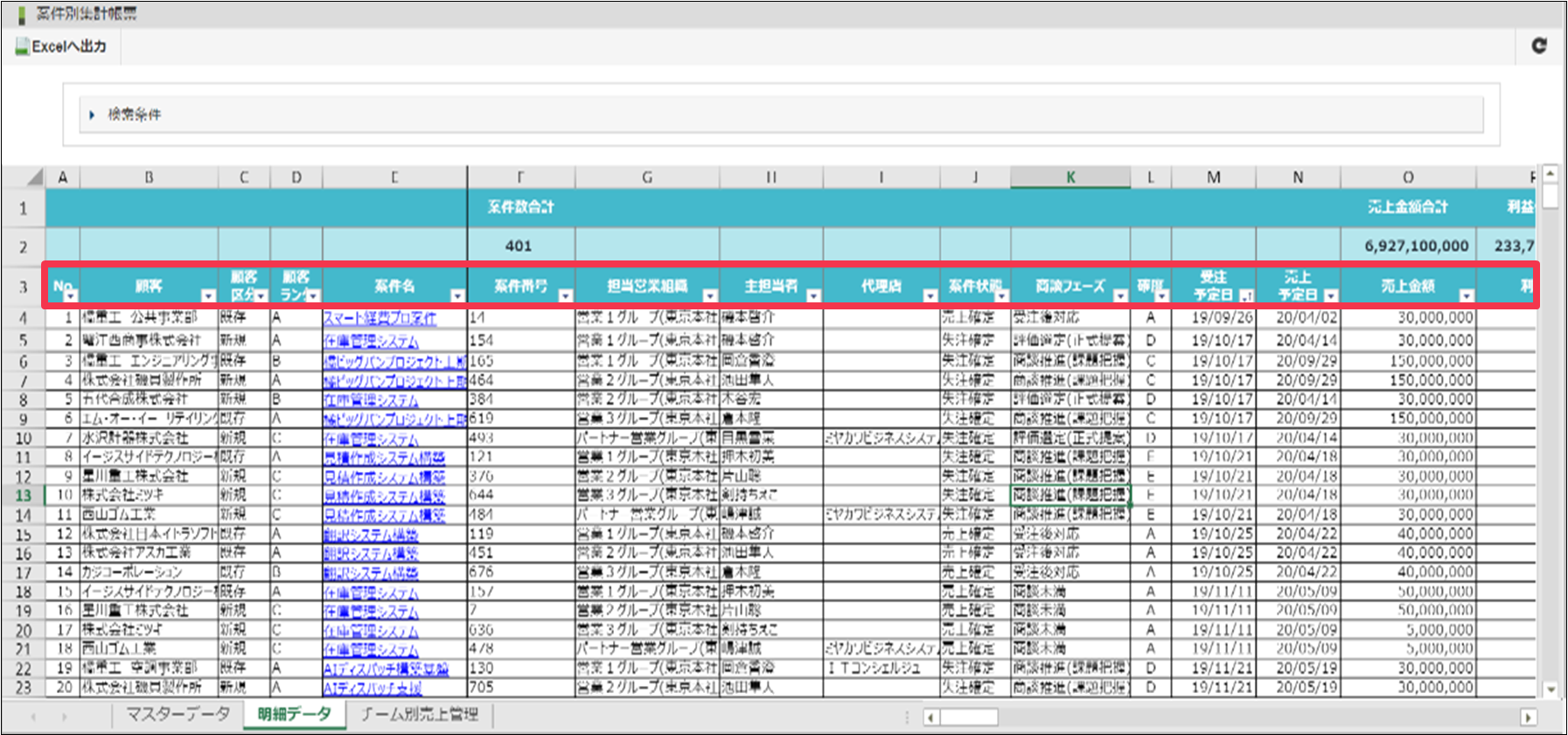This screenshot has width=1568, height=735.
Task: Open the 売上金額 column filter dropdown
Action: tap(1467, 295)
